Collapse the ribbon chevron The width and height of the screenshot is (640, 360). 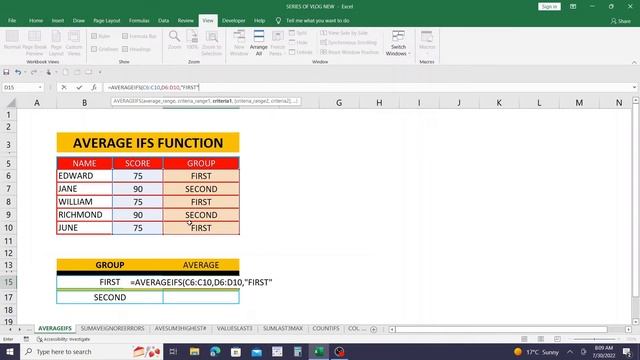tap(634, 62)
